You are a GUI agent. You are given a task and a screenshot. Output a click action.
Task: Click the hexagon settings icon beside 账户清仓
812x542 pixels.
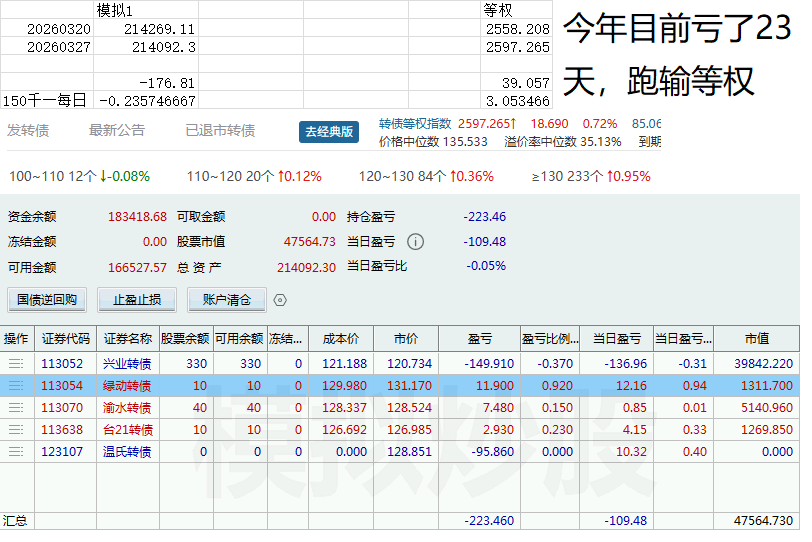(x=280, y=300)
